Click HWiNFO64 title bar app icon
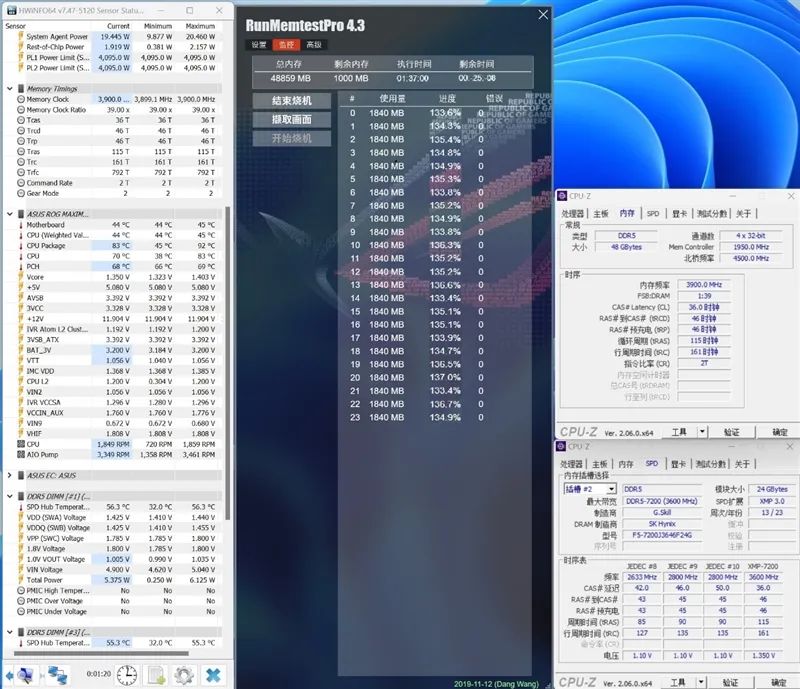 [x=11, y=10]
